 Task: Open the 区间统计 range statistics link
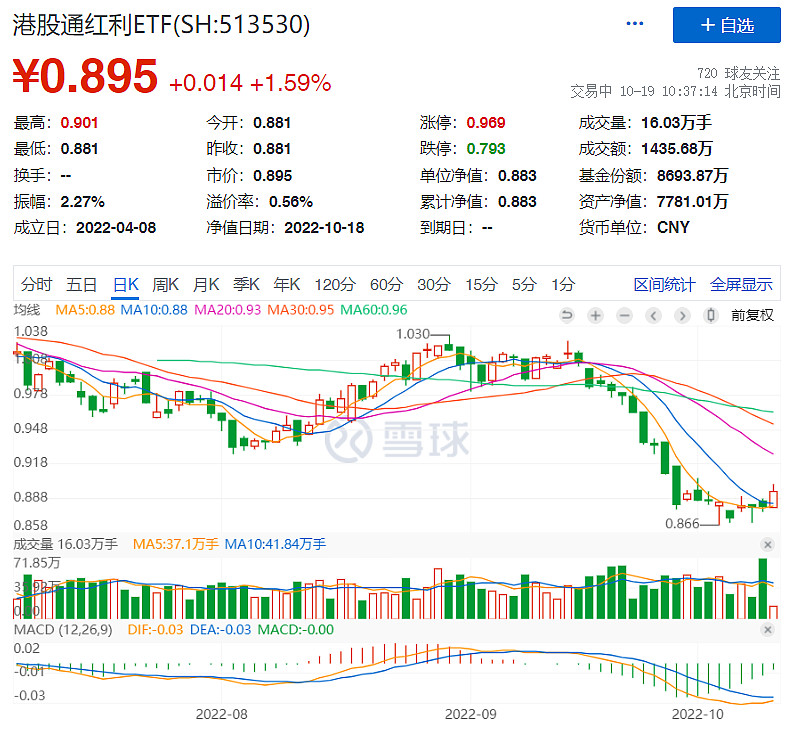click(x=664, y=285)
